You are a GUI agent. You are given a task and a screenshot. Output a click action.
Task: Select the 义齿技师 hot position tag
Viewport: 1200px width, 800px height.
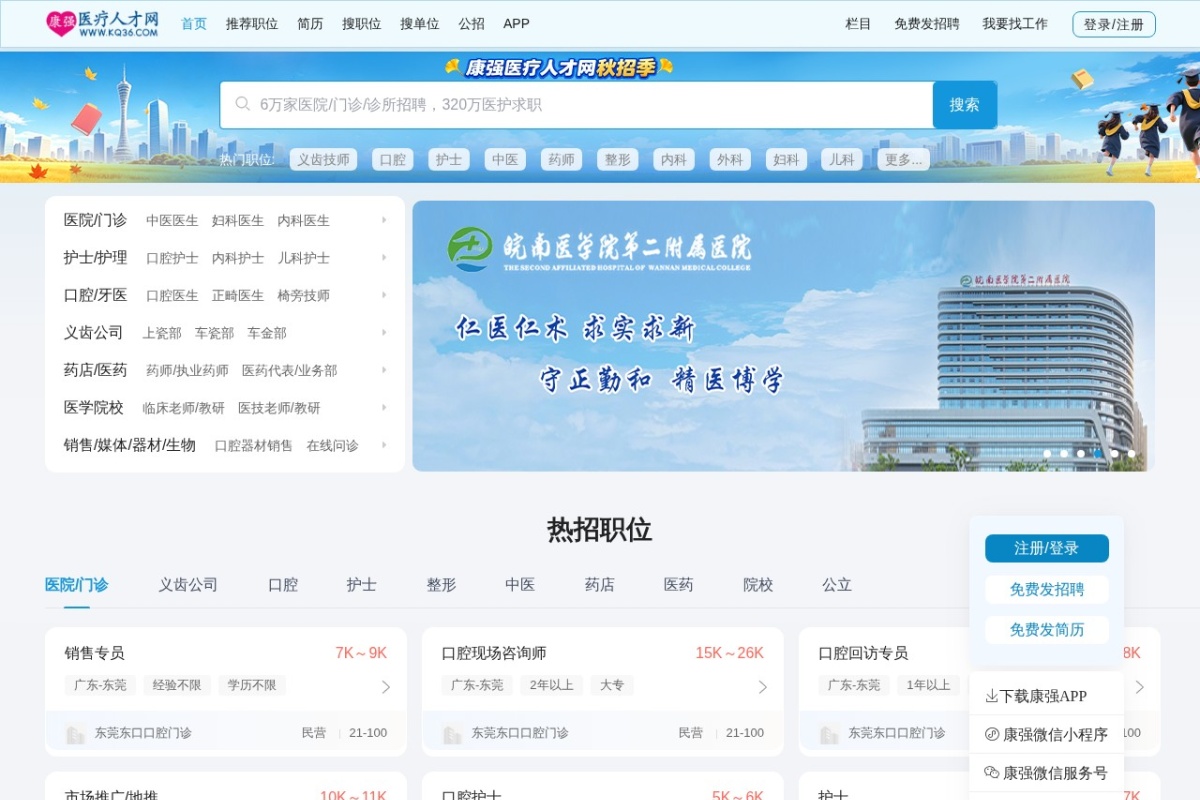(x=323, y=159)
